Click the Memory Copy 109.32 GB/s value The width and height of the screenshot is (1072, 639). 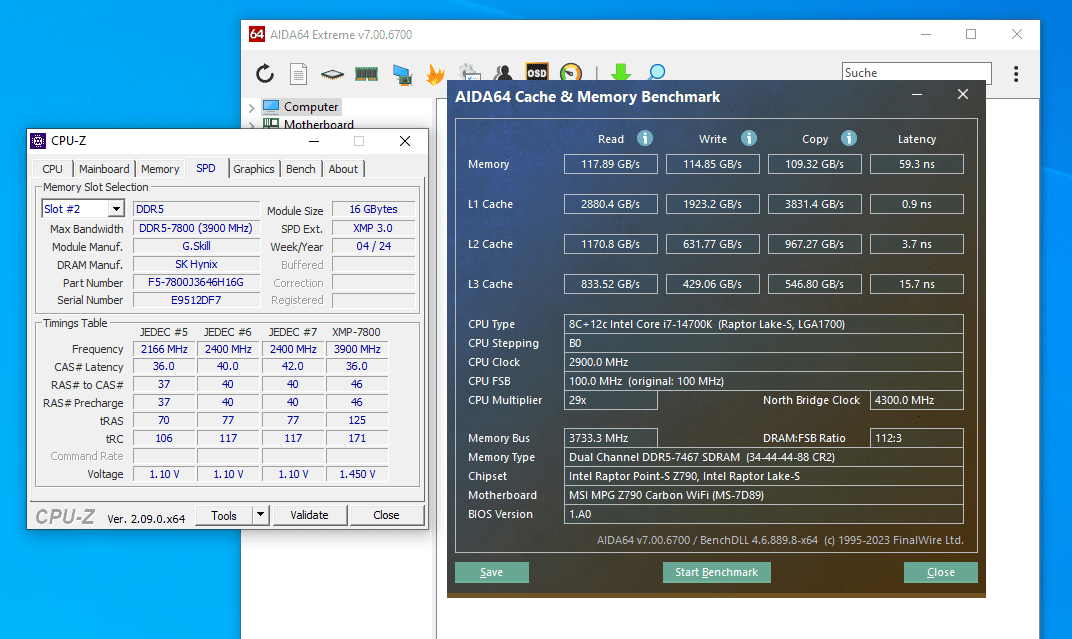[x=814, y=164]
